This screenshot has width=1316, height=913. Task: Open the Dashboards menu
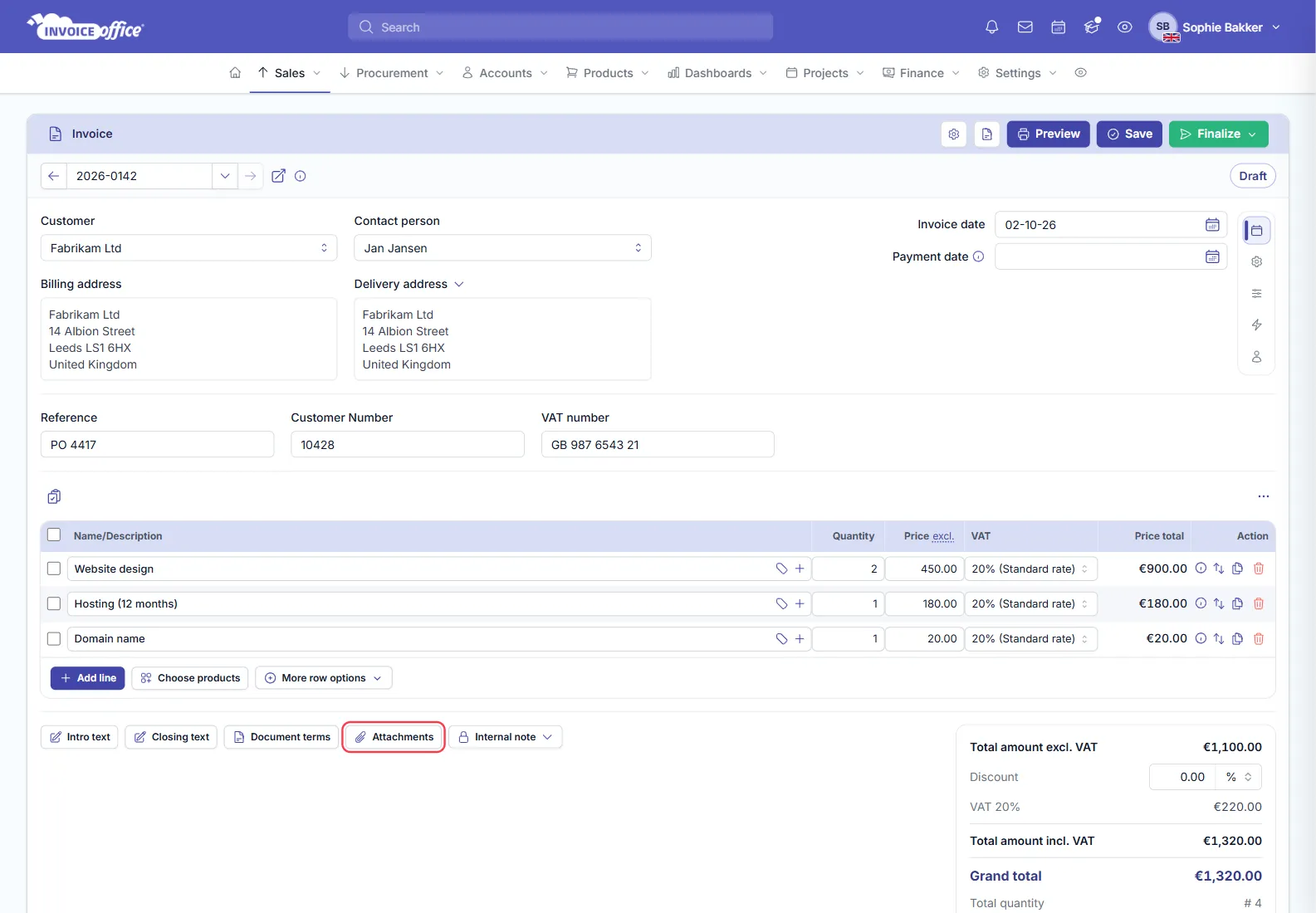pyautogui.click(x=718, y=73)
